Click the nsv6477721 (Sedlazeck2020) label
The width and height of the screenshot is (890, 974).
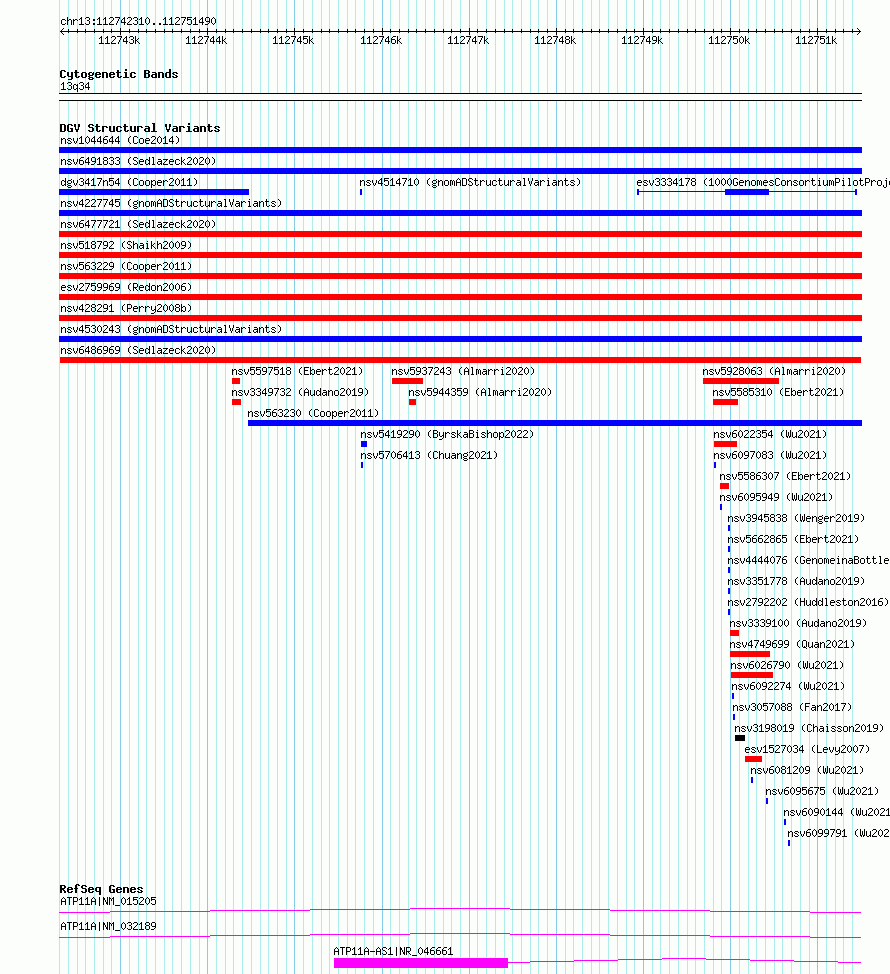(138, 224)
